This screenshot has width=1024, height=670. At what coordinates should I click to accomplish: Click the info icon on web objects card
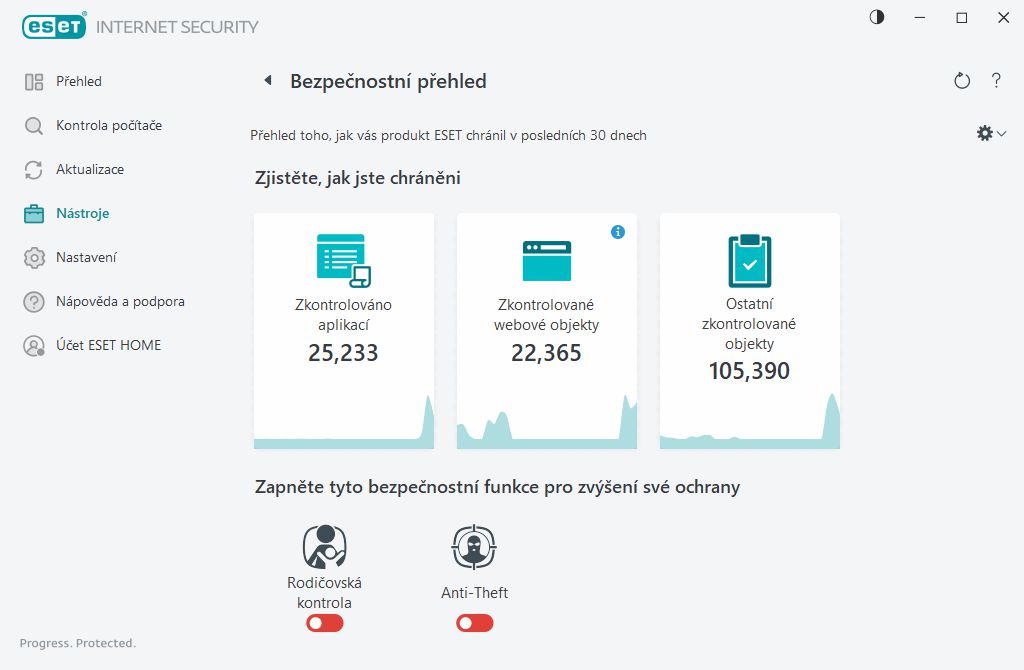coord(618,232)
